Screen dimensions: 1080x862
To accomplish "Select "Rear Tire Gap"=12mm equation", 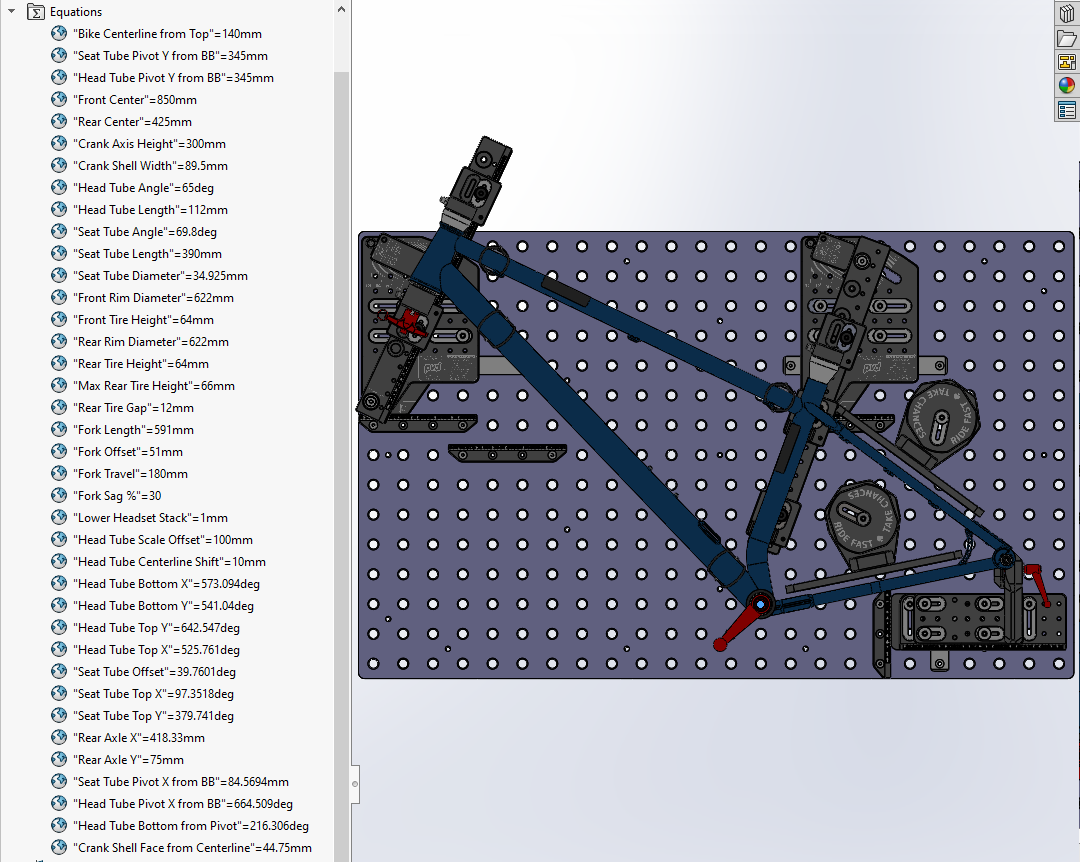I will click(135, 408).
